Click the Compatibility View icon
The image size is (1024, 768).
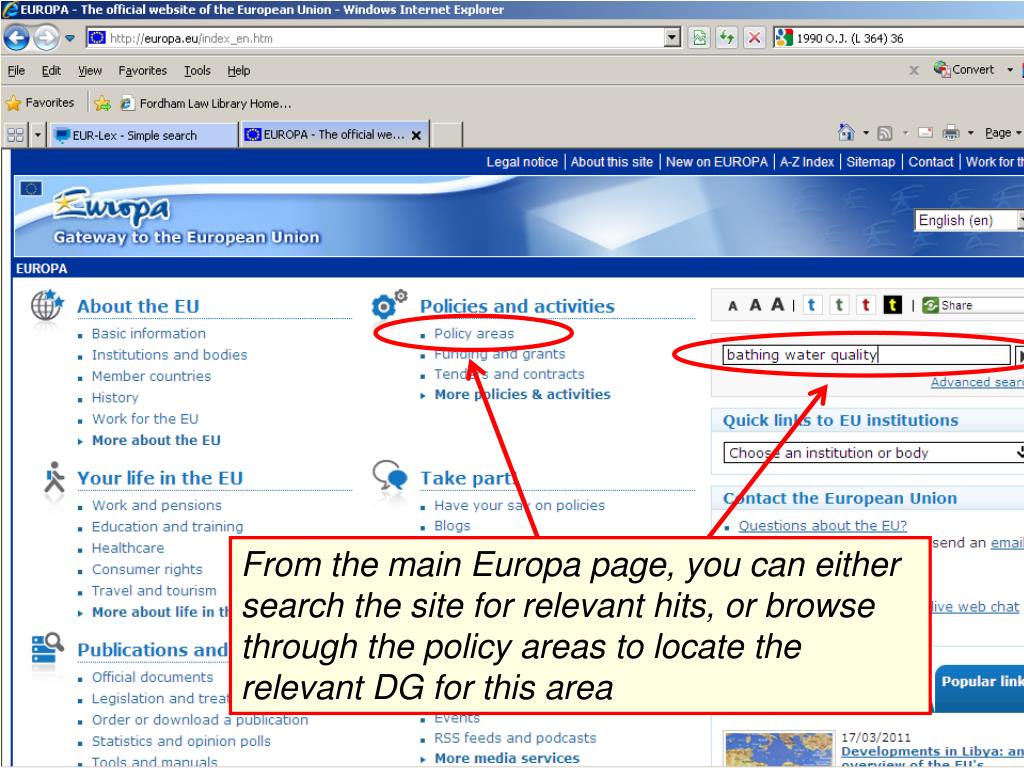click(699, 38)
